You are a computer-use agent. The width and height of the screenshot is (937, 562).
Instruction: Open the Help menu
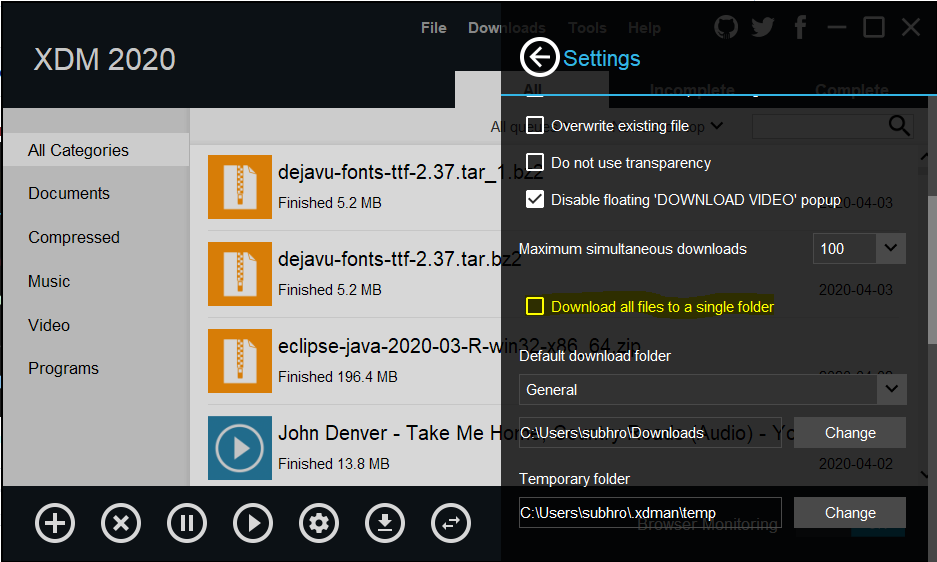coord(644,28)
